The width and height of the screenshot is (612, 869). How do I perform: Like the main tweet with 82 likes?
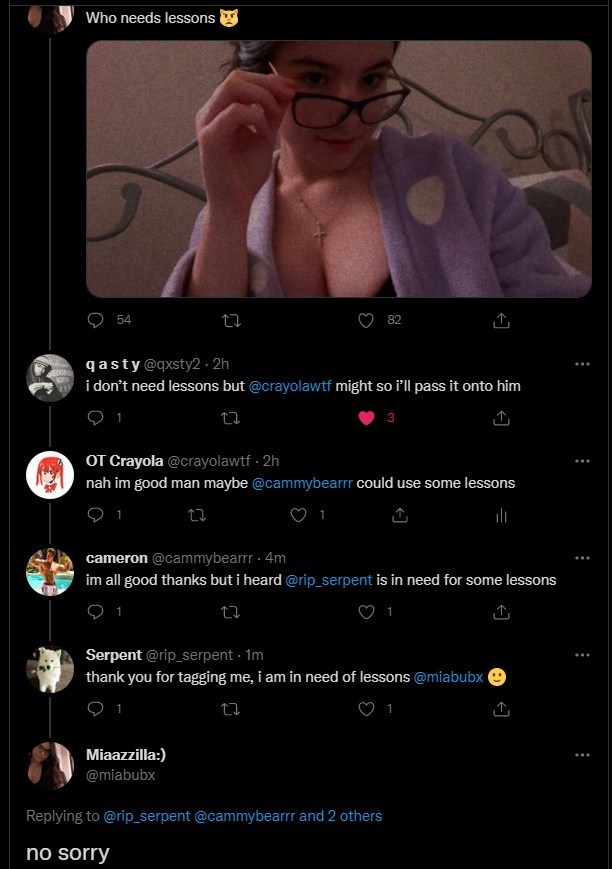(x=366, y=320)
